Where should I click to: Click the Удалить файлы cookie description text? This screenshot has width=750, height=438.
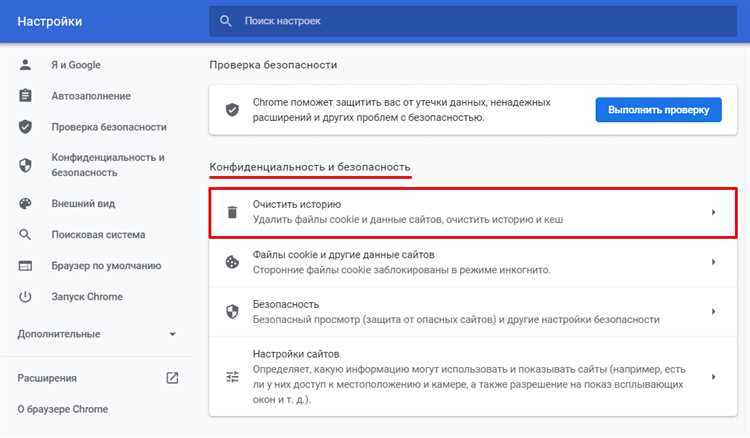pos(408,219)
